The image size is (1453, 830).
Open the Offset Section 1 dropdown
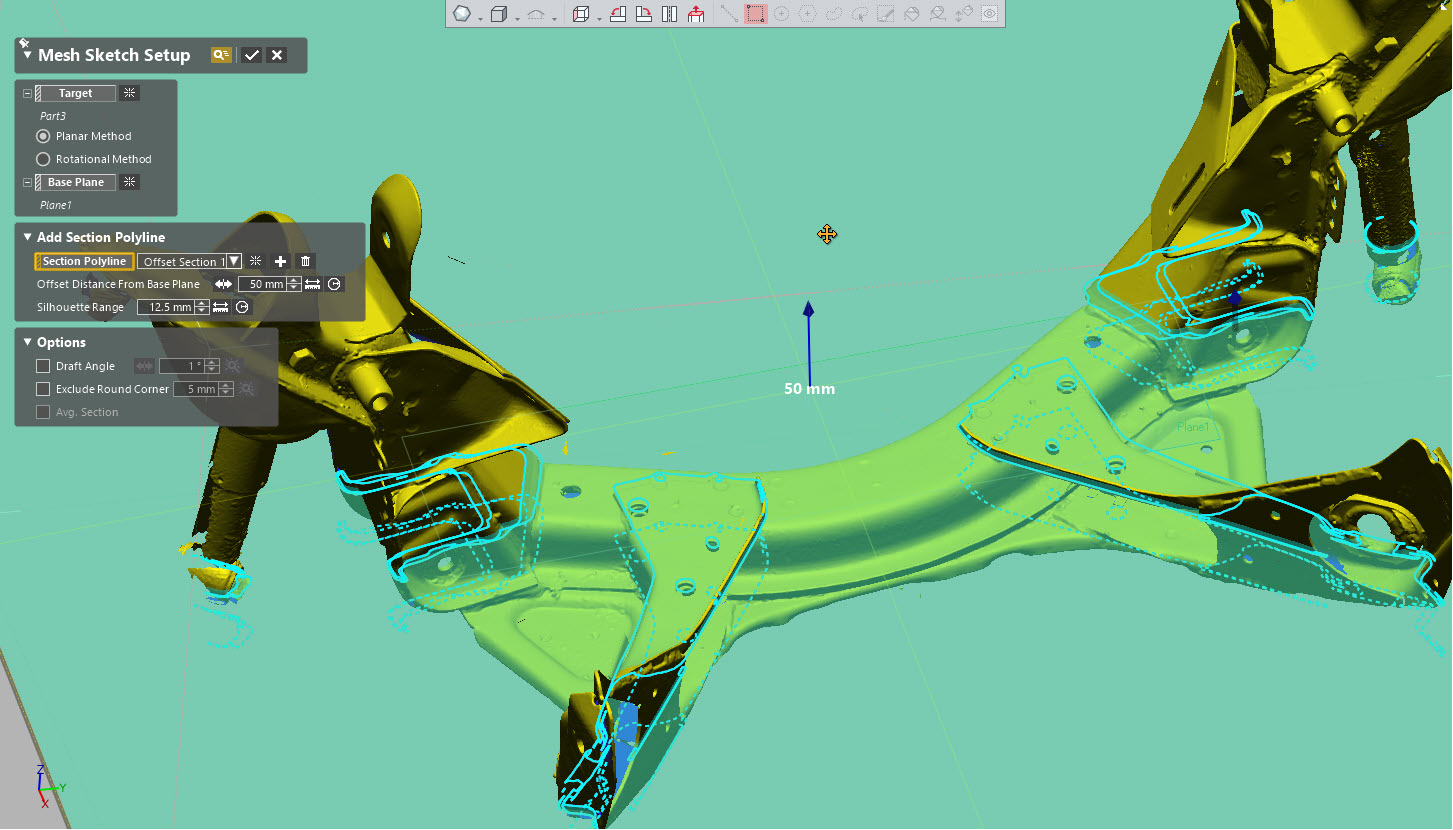tap(234, 261)
